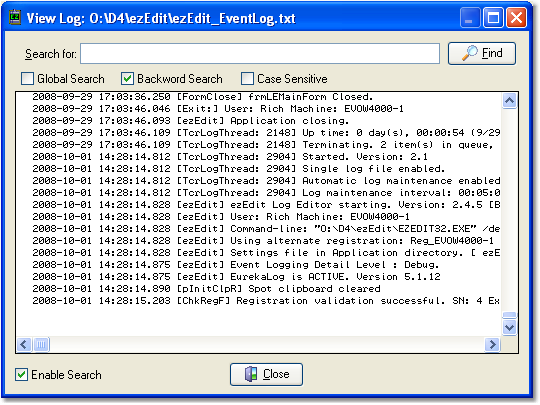Click the horizontal scrollbar right arrow
This screenshot has width=540, height=405.
click(492, 344)
